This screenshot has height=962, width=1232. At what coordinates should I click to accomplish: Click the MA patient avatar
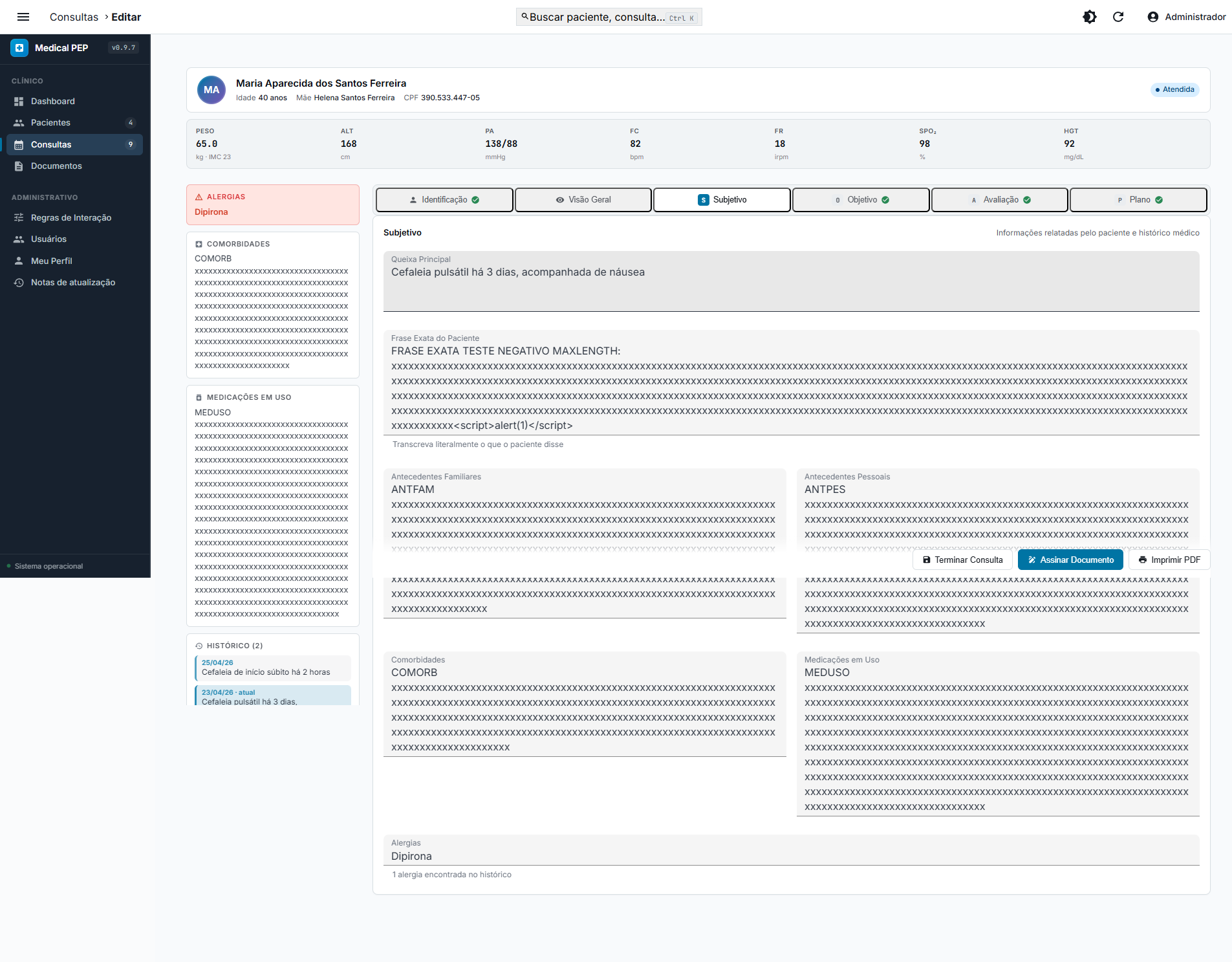tap(211, 90)
